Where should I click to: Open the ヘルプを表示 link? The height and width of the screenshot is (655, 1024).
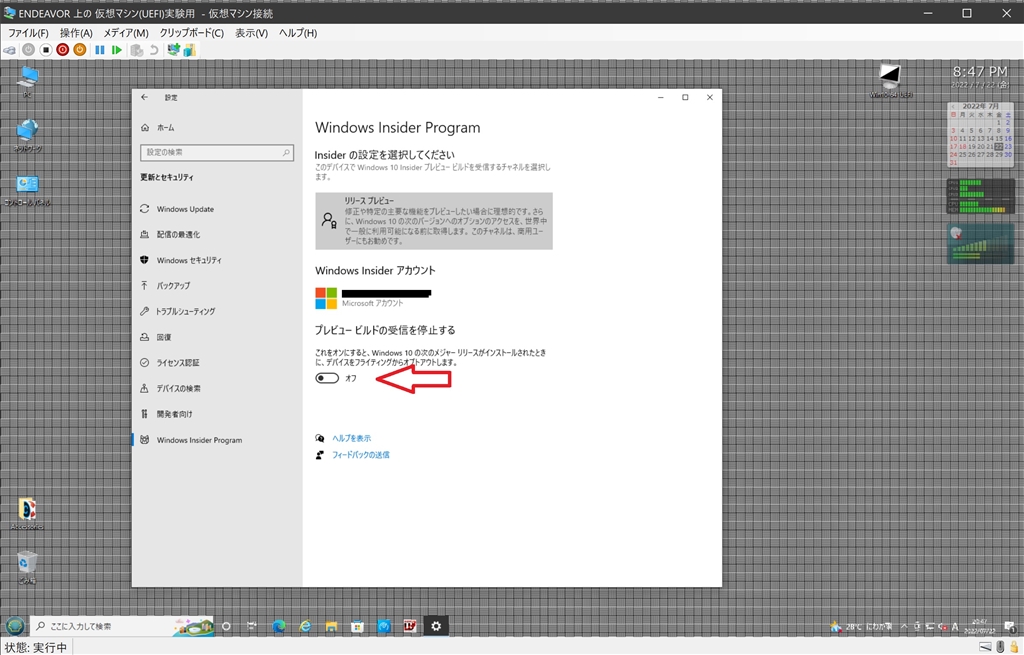pos(351,438)
